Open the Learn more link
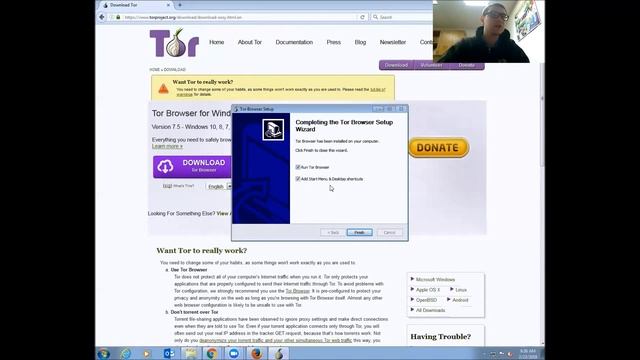 [x=167, y=146]
